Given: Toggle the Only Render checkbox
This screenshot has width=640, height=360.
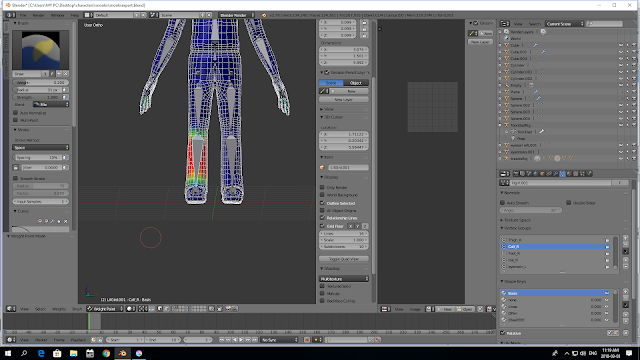Looking at the screenshot, I should (322, 187).
